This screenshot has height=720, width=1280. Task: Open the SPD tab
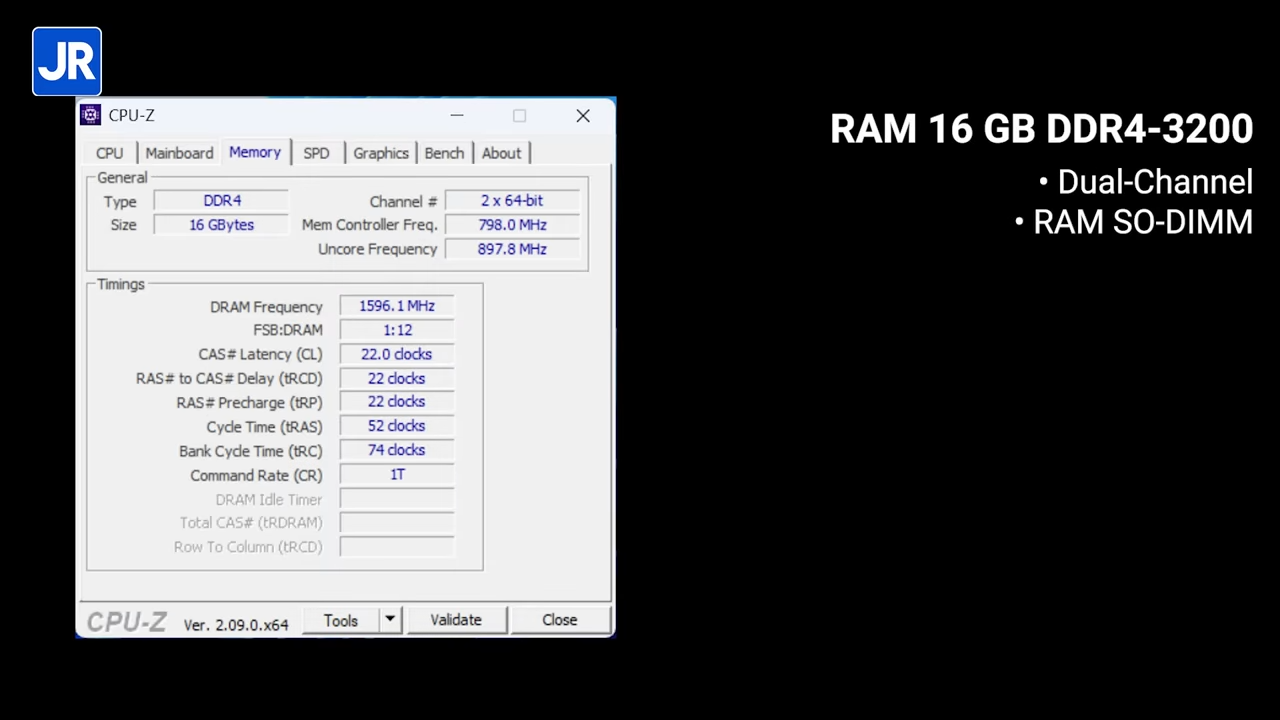(x=316, y=153)
